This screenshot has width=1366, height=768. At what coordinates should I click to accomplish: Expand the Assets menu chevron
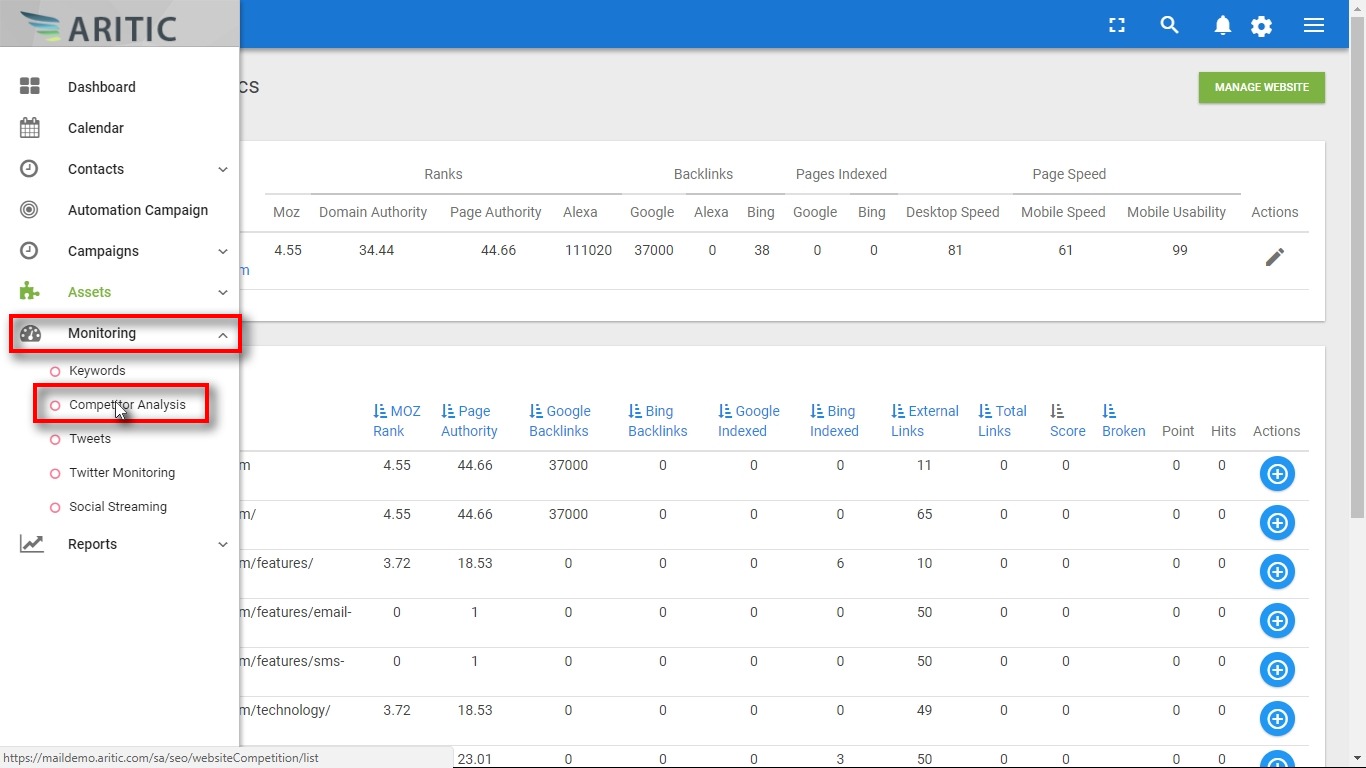(x=223, y=292)
